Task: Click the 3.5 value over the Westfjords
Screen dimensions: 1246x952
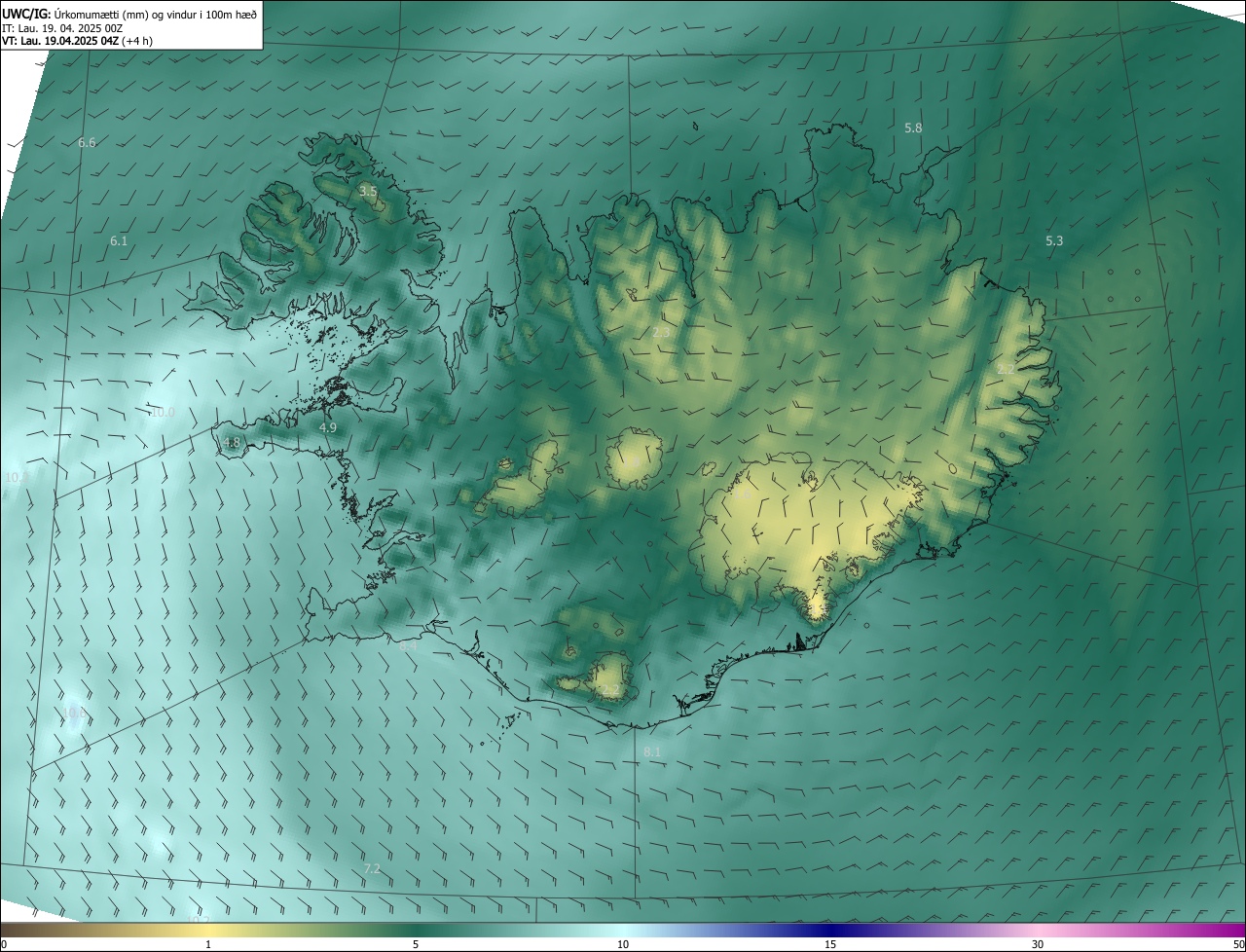Action: coord(368,192)
